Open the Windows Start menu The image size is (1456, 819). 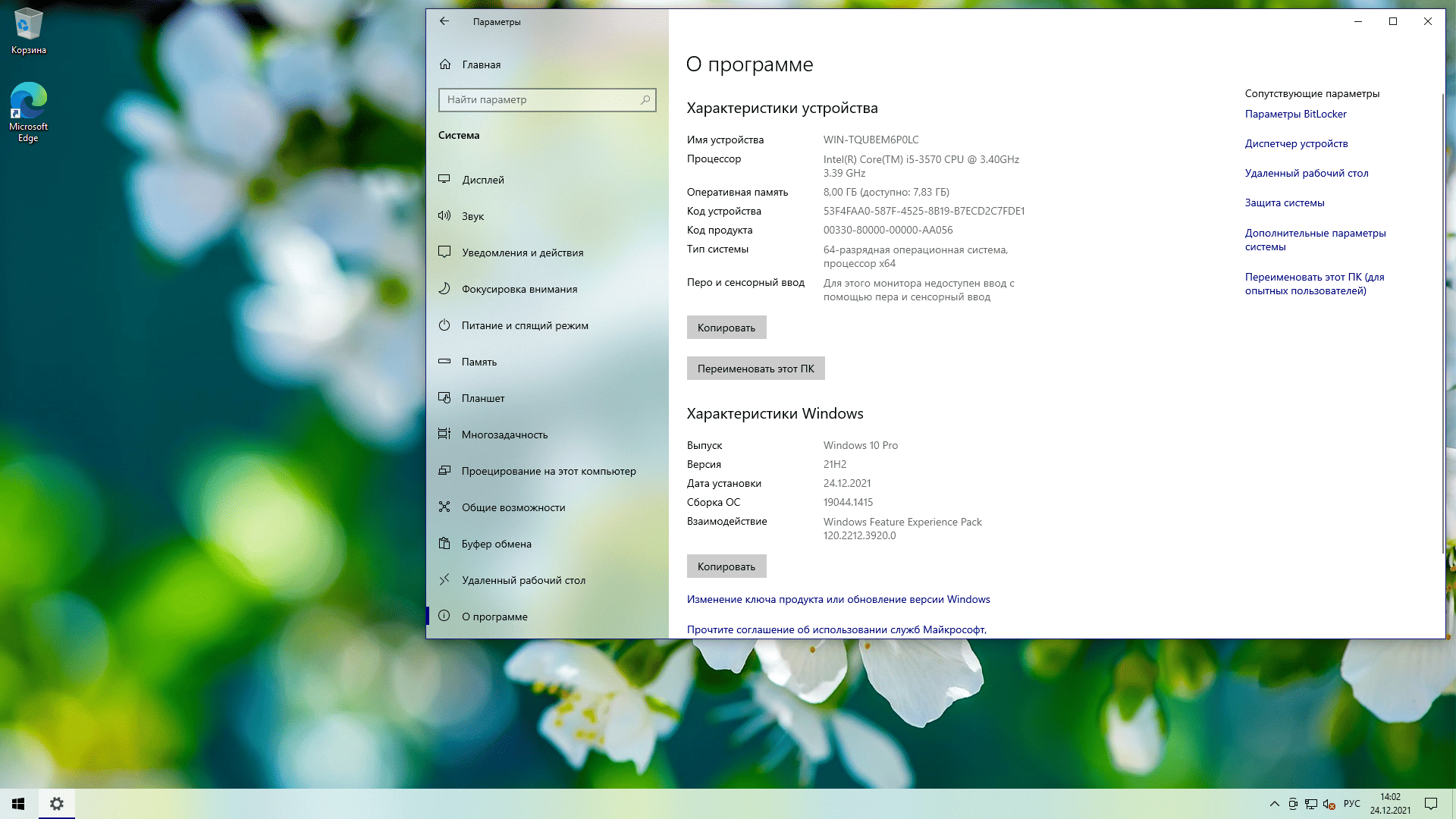(18, 804)
